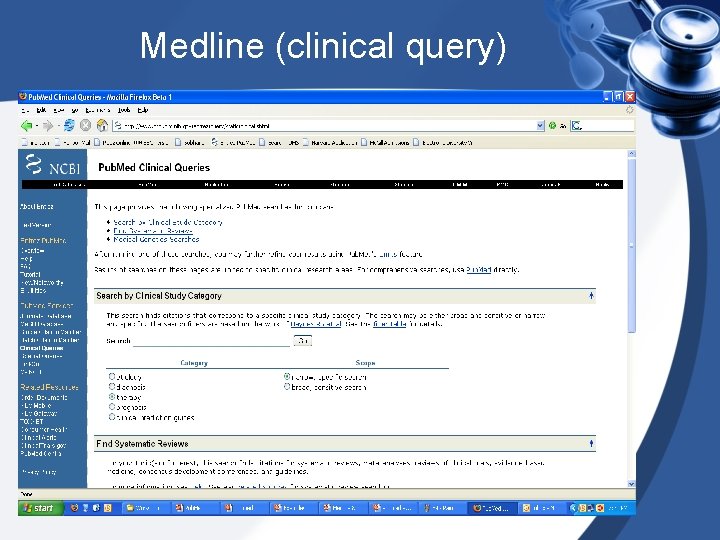
Task: Click the browser Forward arrow button
Action: (x=47, y=125)
